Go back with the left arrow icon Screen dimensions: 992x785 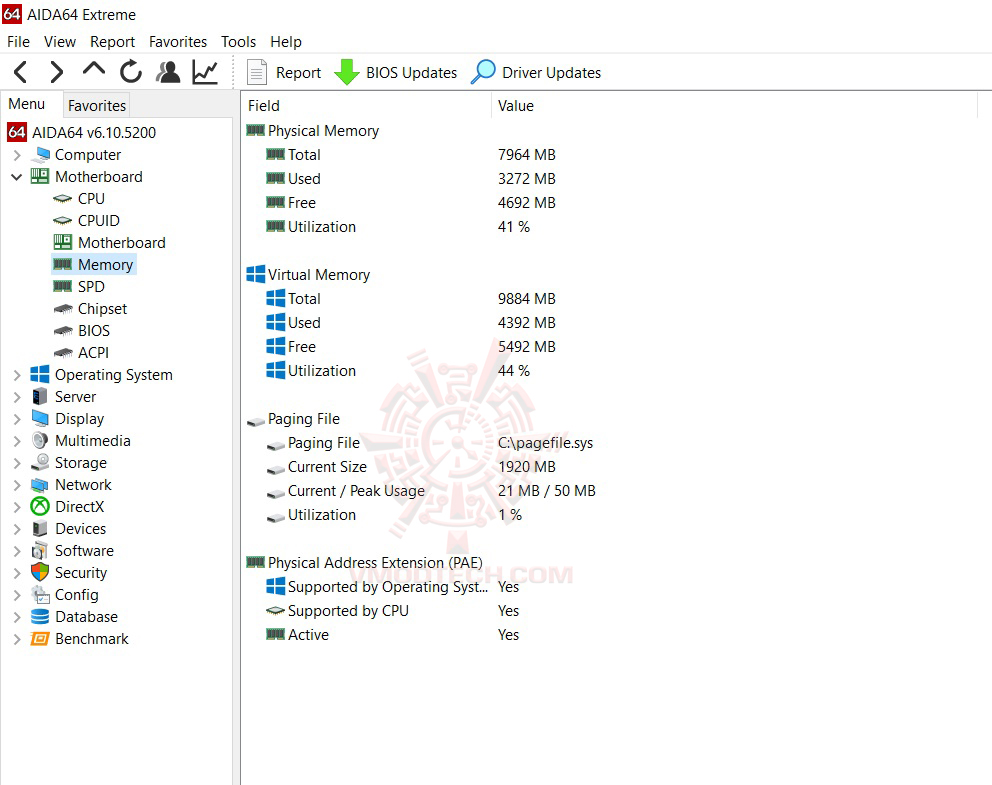pyautogui.click(x=20, y=72)
